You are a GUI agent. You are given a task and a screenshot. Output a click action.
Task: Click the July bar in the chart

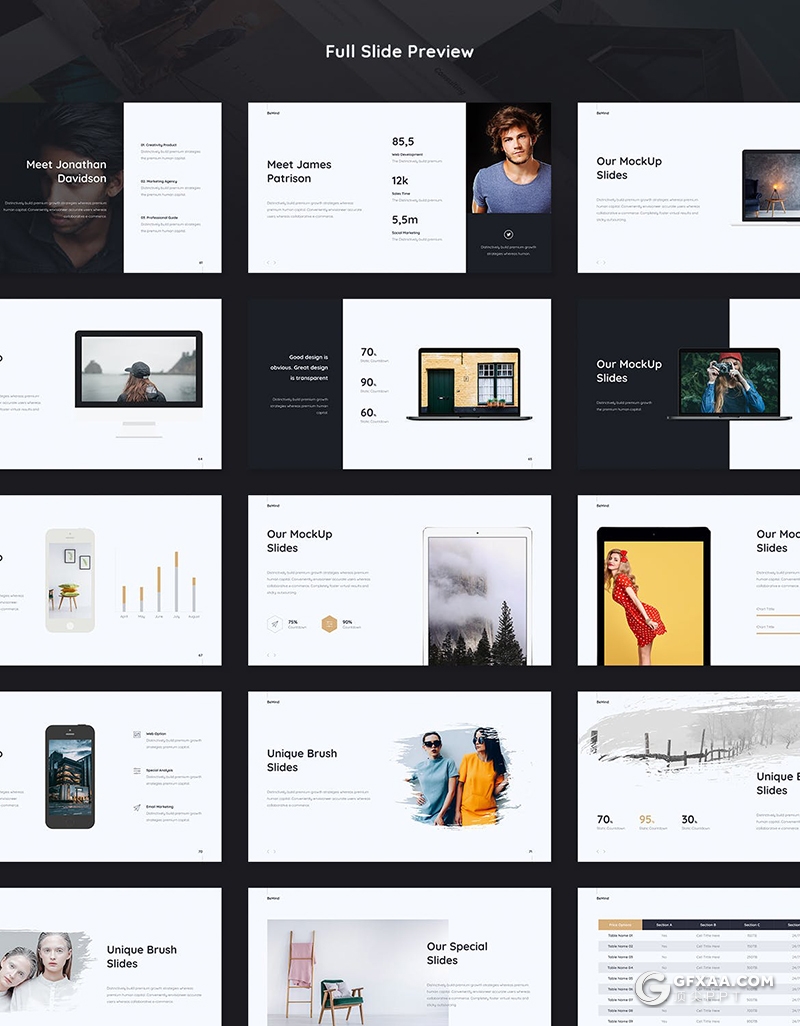pyautogui.click(x=176, y=582)
